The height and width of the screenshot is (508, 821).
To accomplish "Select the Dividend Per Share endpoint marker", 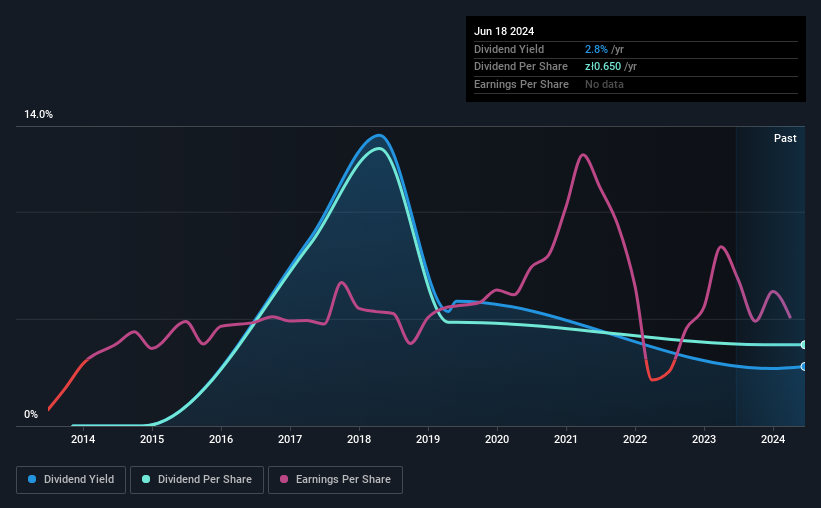I will (803, 345).
